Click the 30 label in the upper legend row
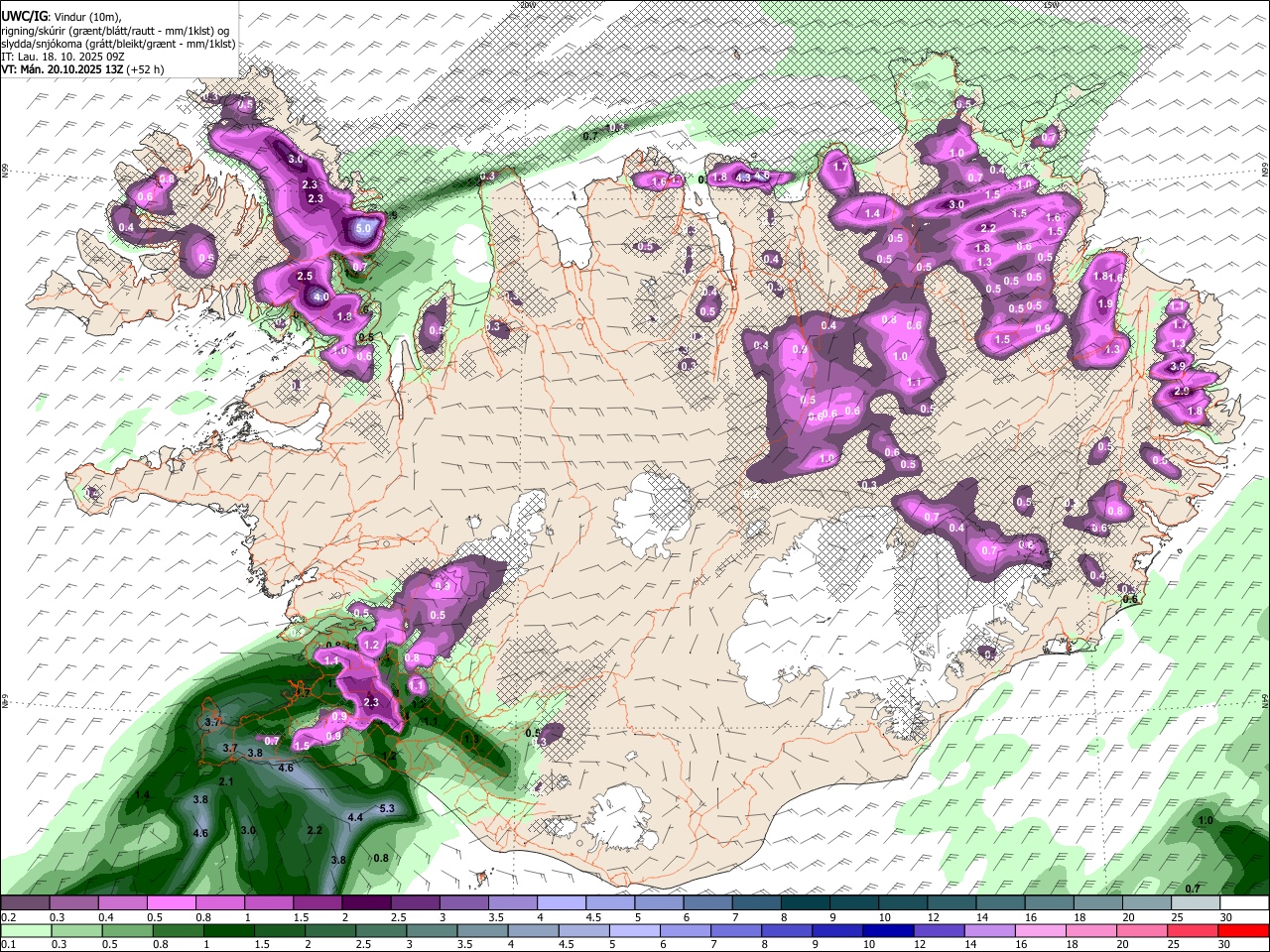The height and width of the screenshot is (952, 1270). [x=1226, y=917]
